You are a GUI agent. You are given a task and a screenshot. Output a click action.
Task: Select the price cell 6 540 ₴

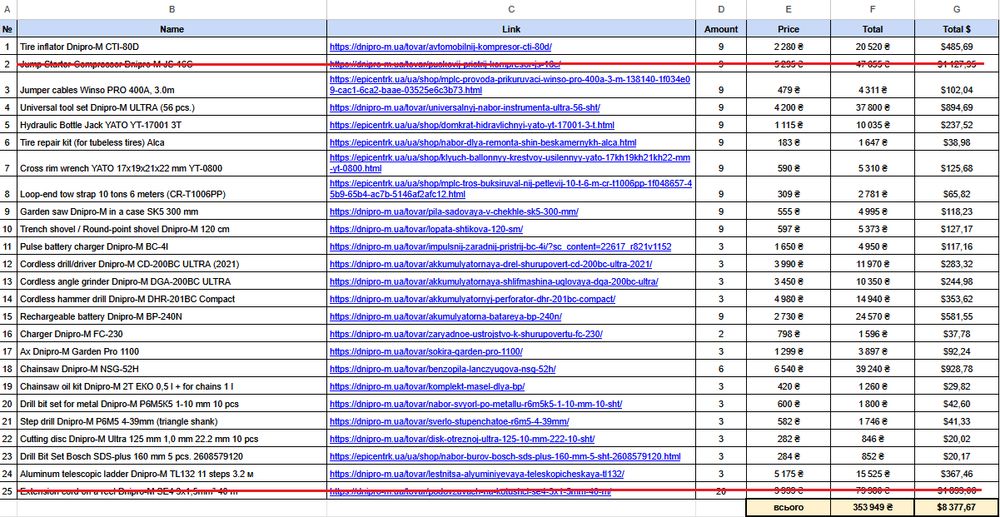(788, 368)
